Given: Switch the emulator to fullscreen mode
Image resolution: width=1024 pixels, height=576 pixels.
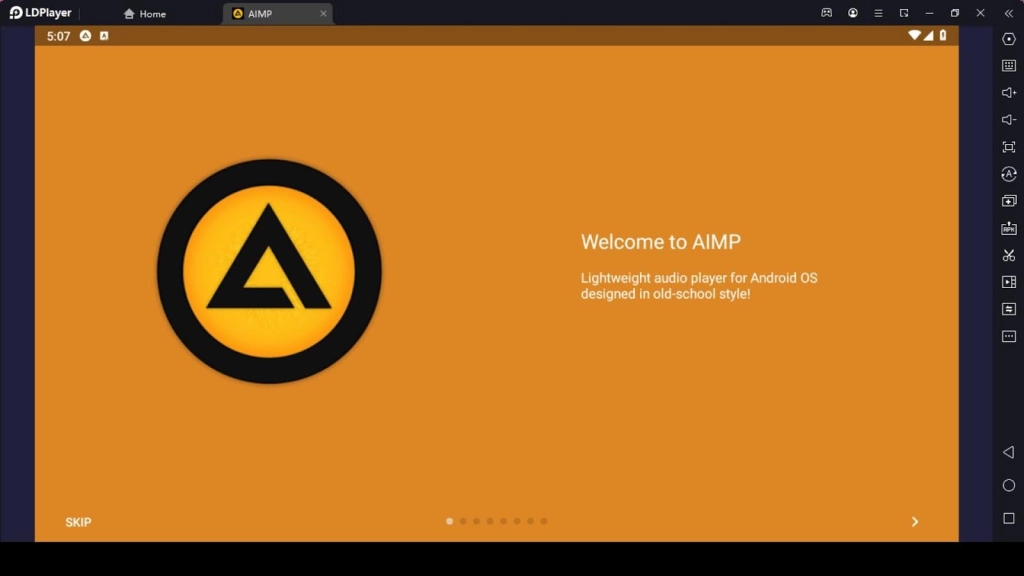Looking at the screenshot, I should click(1009, 146).
